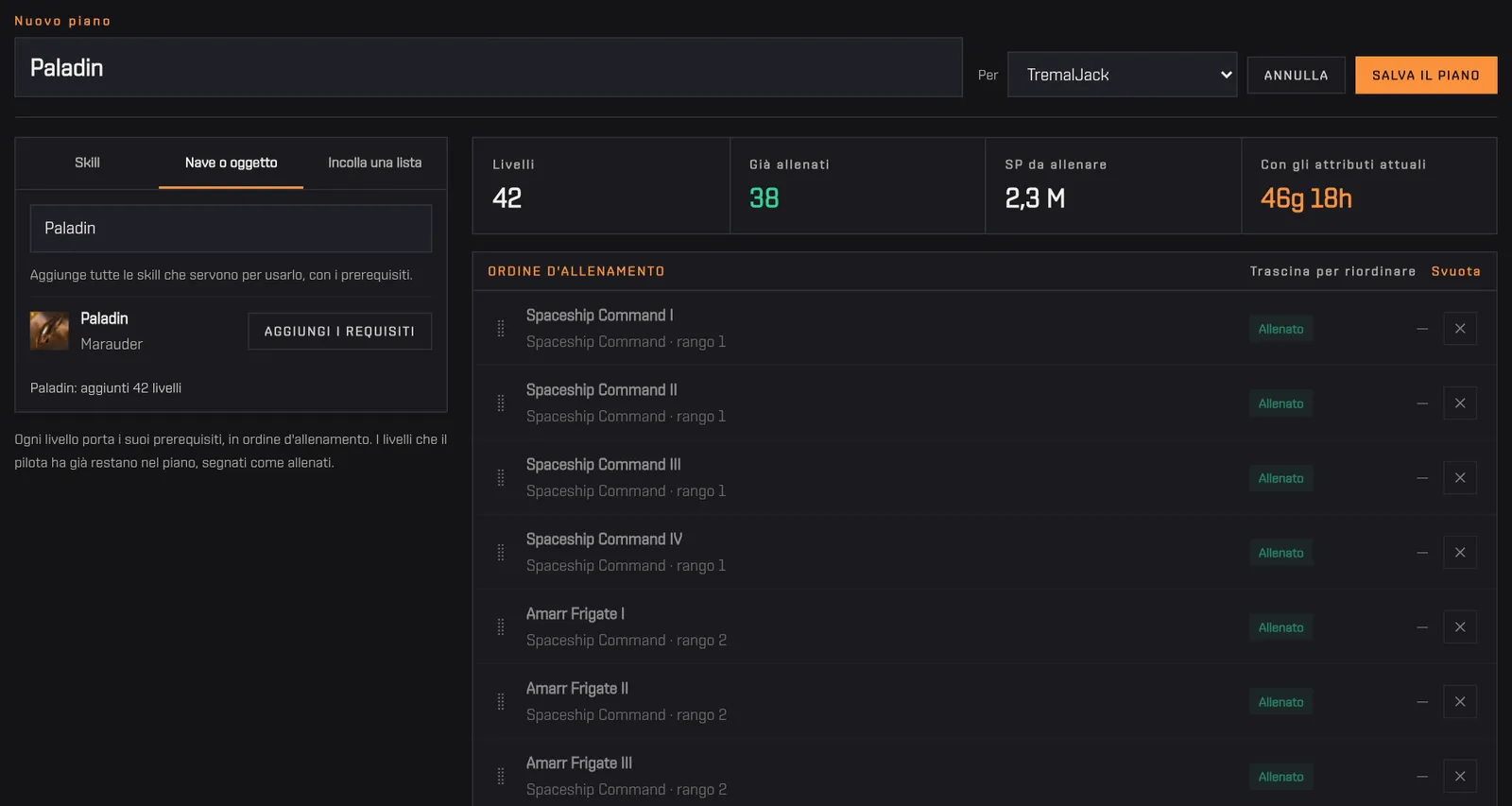This screenshot has width=1512, height=806.
Task: Click the Ordine d'allenamento heading
Action: click(x=576, y=271)
